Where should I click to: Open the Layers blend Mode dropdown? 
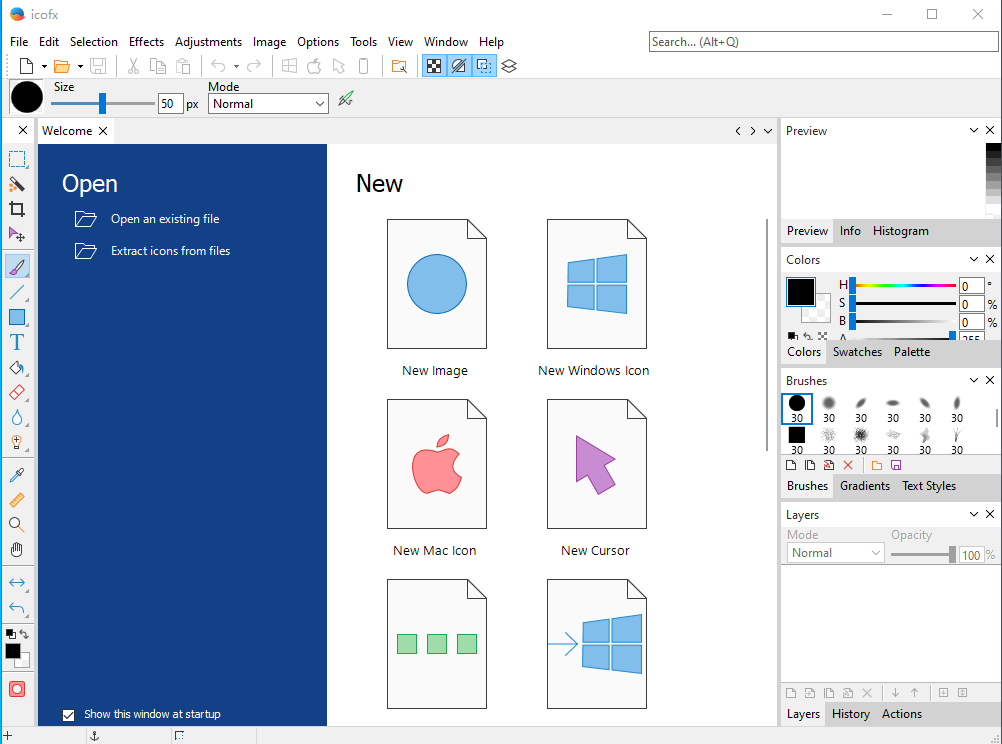pyautogui.click(x=835, y=553)
